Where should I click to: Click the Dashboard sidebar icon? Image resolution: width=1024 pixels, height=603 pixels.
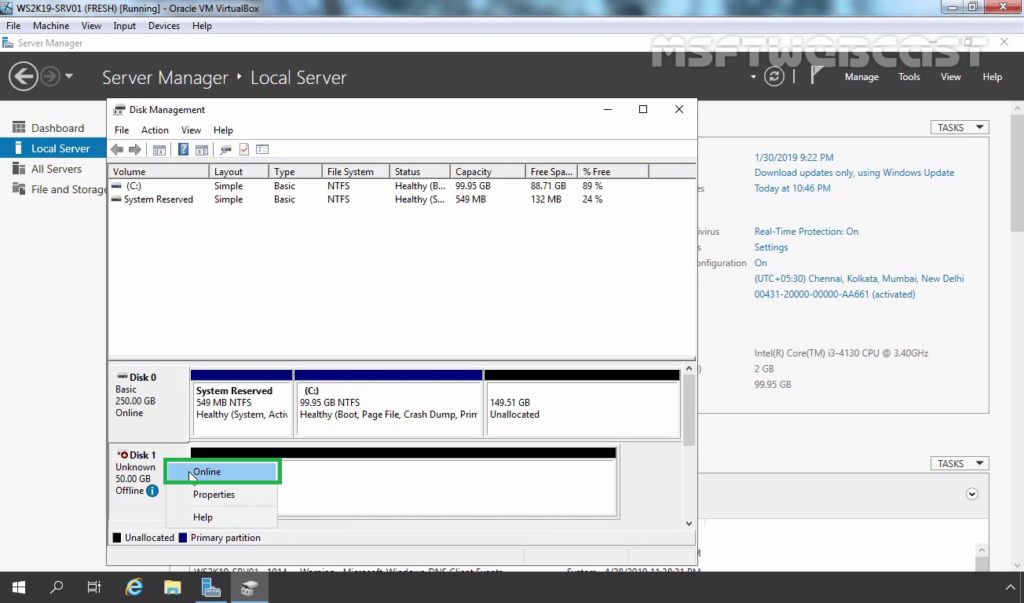[19, 127]
